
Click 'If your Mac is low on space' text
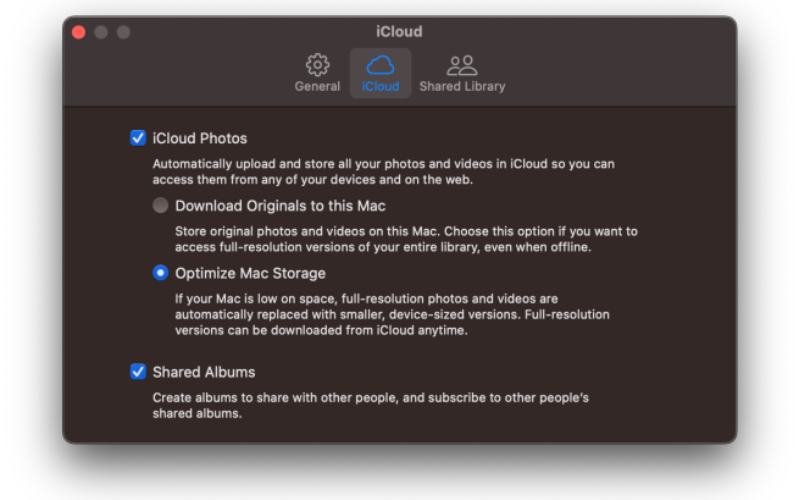[392, 314]
